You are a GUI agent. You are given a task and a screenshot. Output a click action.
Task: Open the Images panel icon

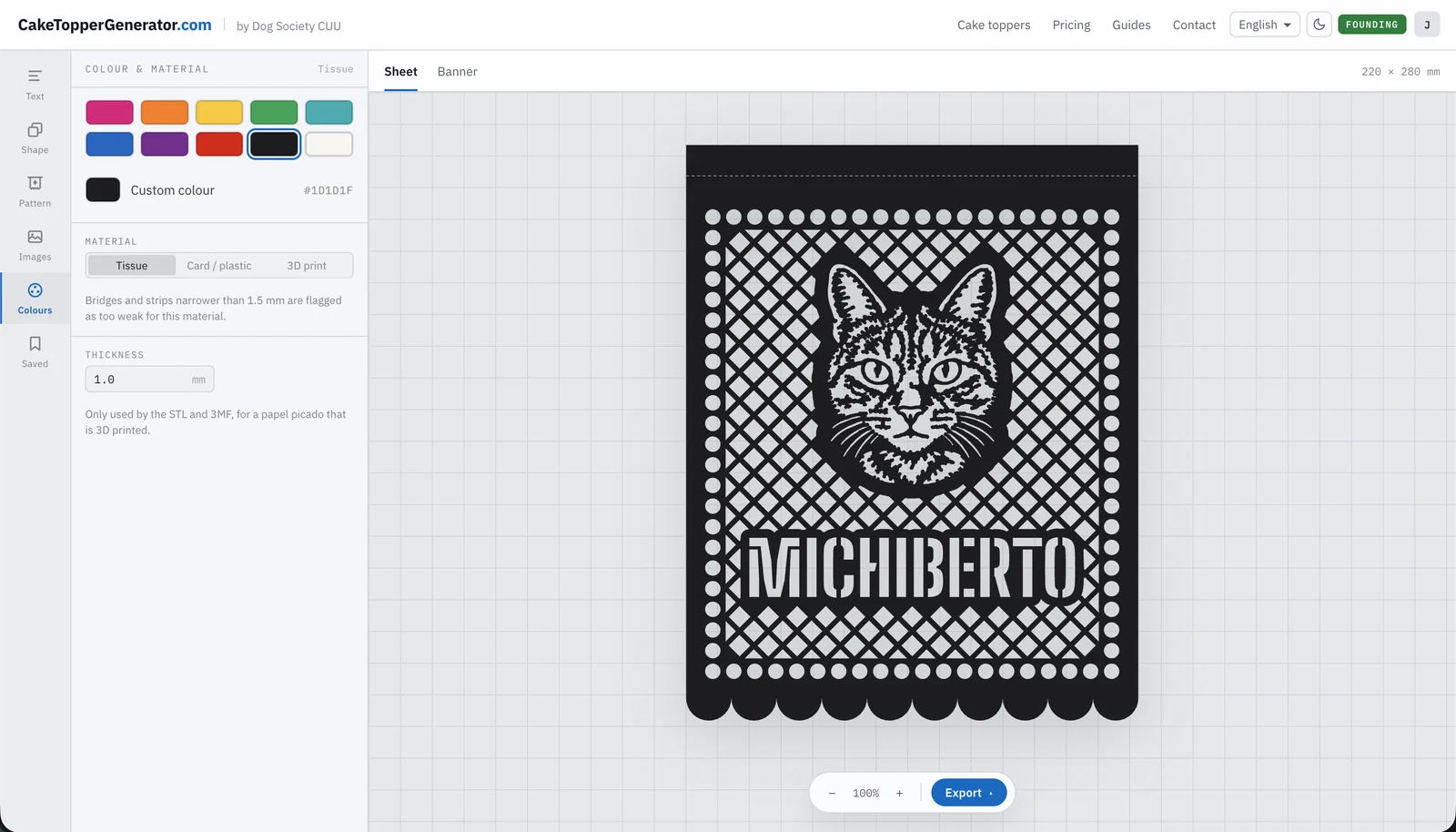coord(35,245)
